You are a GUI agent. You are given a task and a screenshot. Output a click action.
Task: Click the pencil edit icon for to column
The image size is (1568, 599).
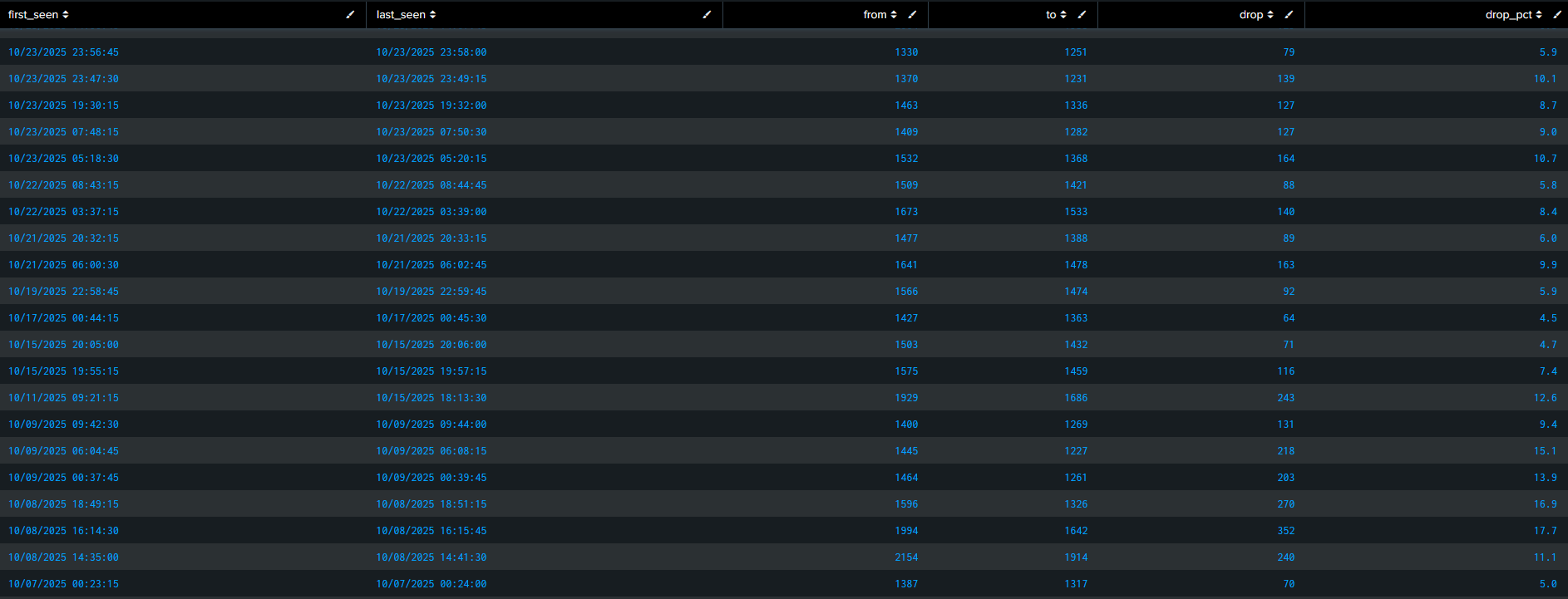1082,15
